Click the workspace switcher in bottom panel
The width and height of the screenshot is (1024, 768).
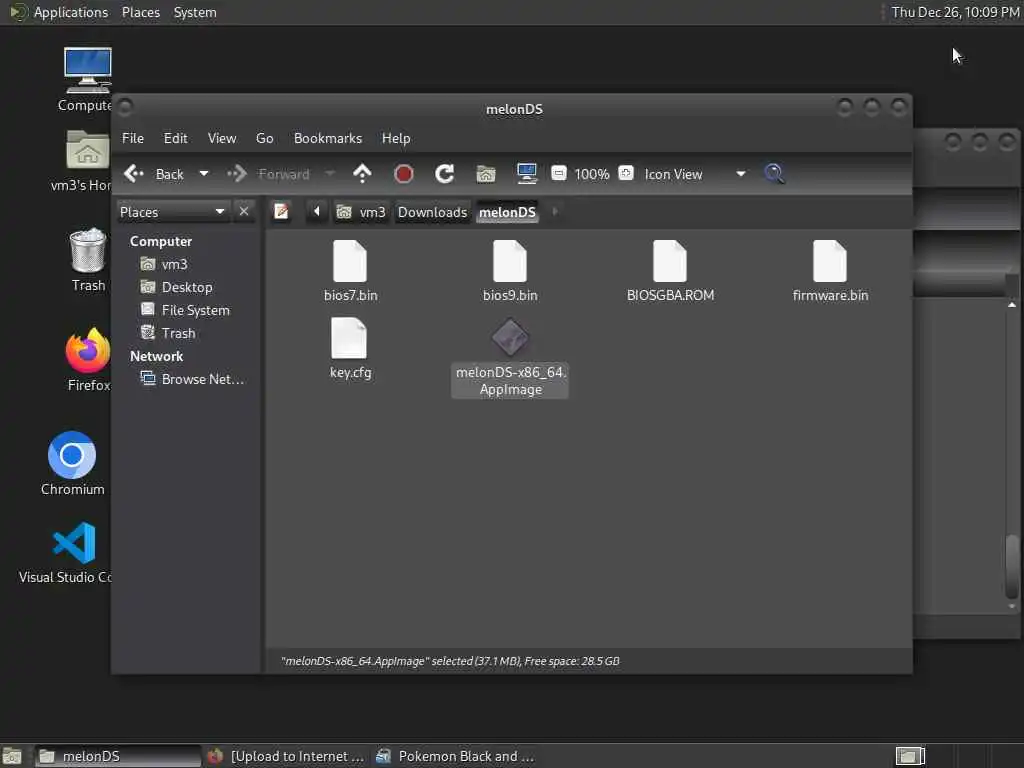[x=910, y=756]
